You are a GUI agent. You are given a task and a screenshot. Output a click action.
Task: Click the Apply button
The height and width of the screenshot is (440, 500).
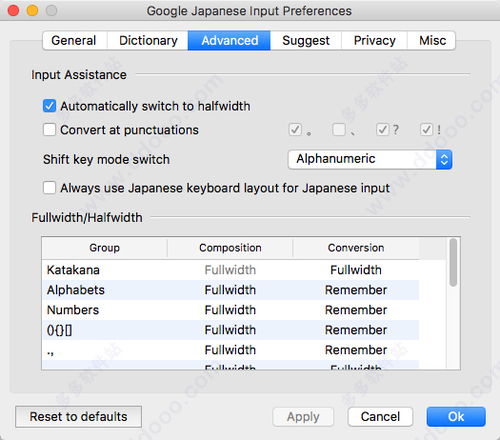coord(303,417)
